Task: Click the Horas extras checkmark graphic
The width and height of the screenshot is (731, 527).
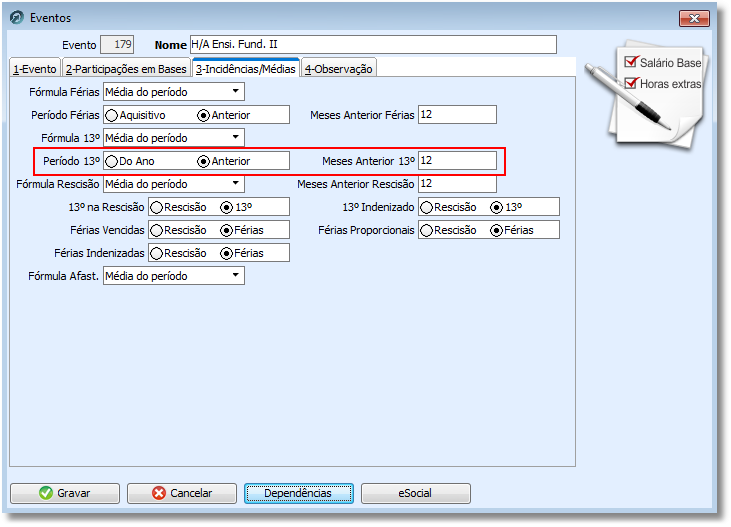Action: tap(631, 83)
